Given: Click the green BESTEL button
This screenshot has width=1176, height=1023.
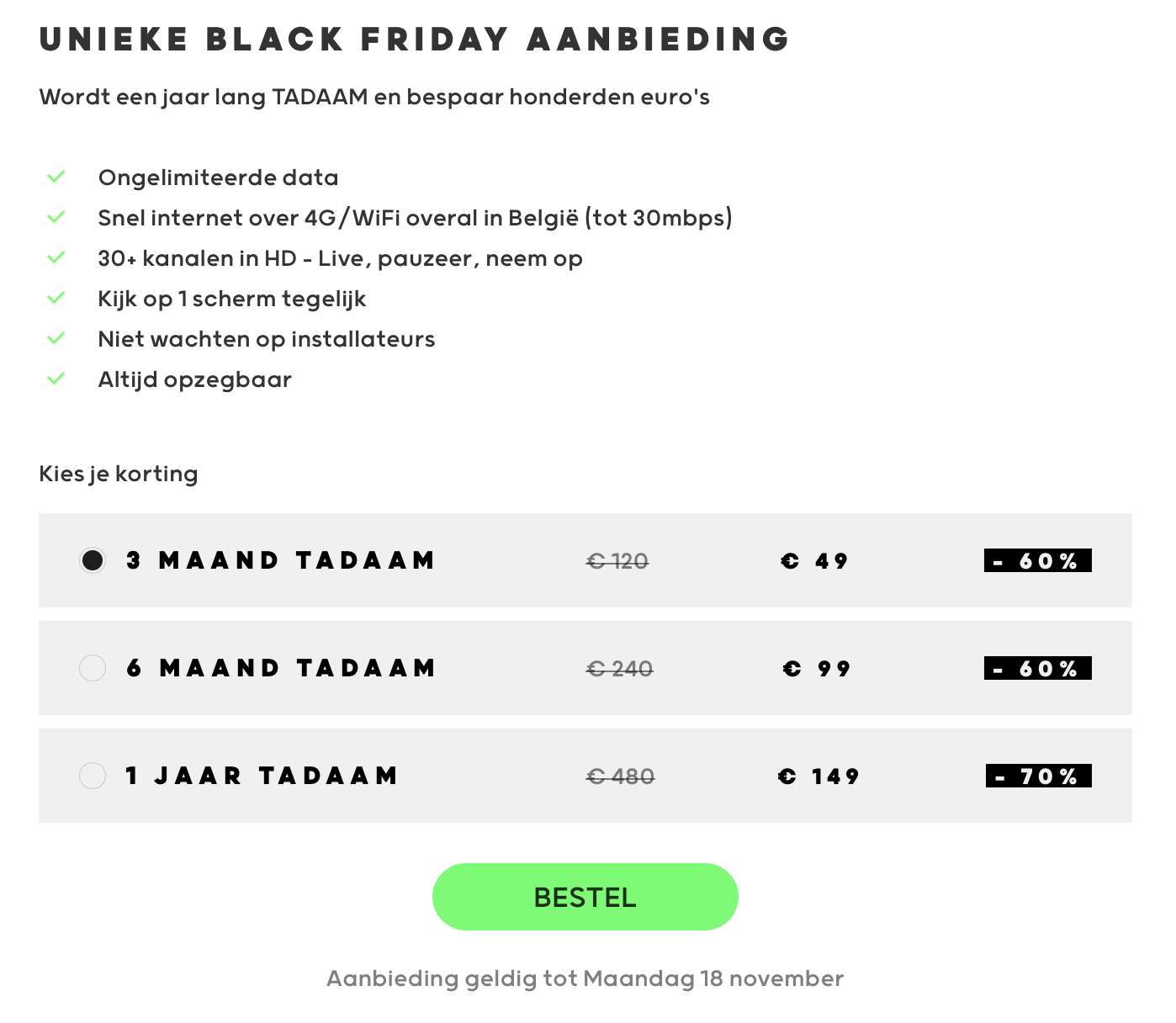Looking at the screenshot, I should tap(585, 897).
